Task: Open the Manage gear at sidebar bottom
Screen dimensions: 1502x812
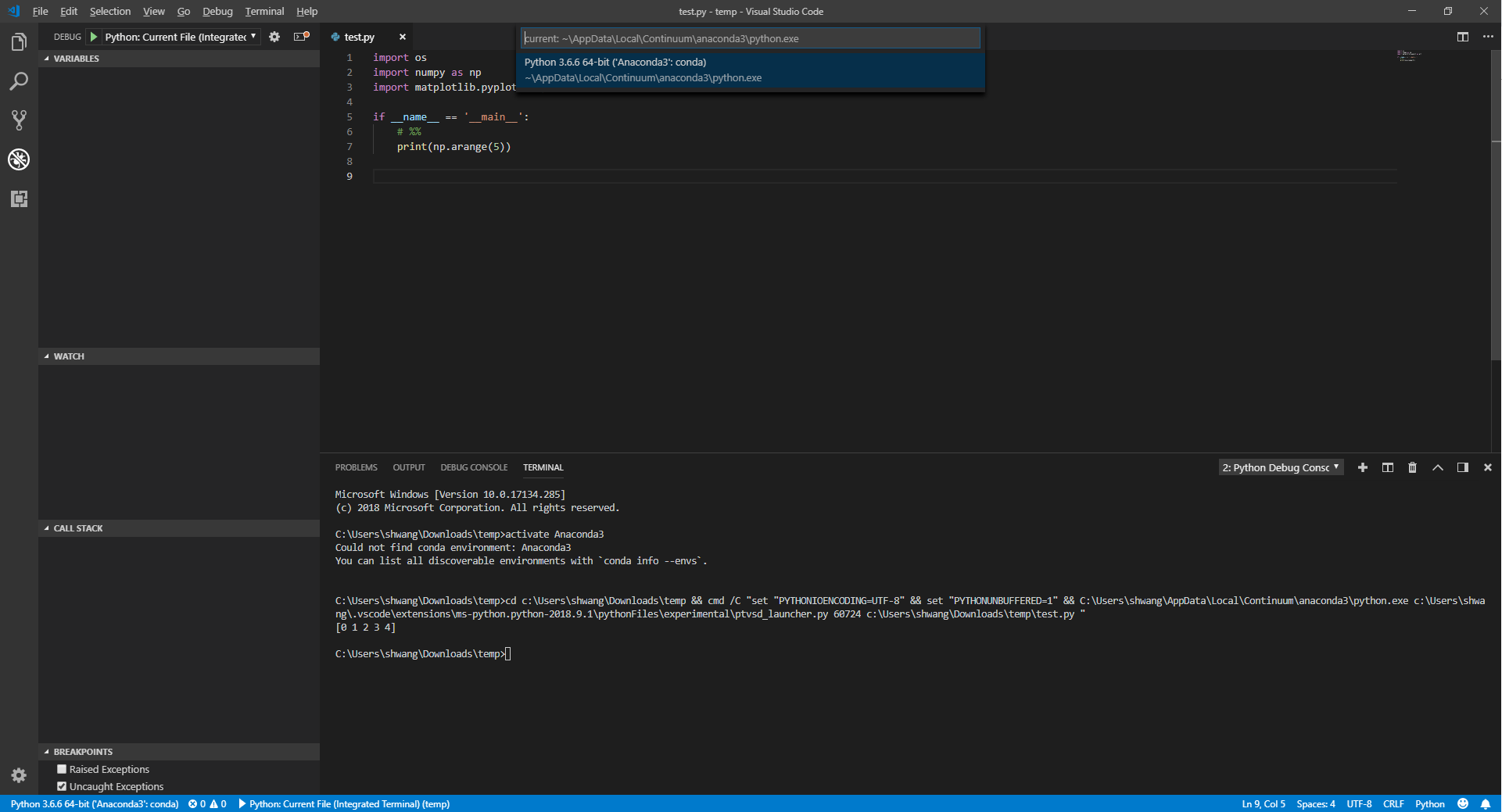Action: point(19,775)
